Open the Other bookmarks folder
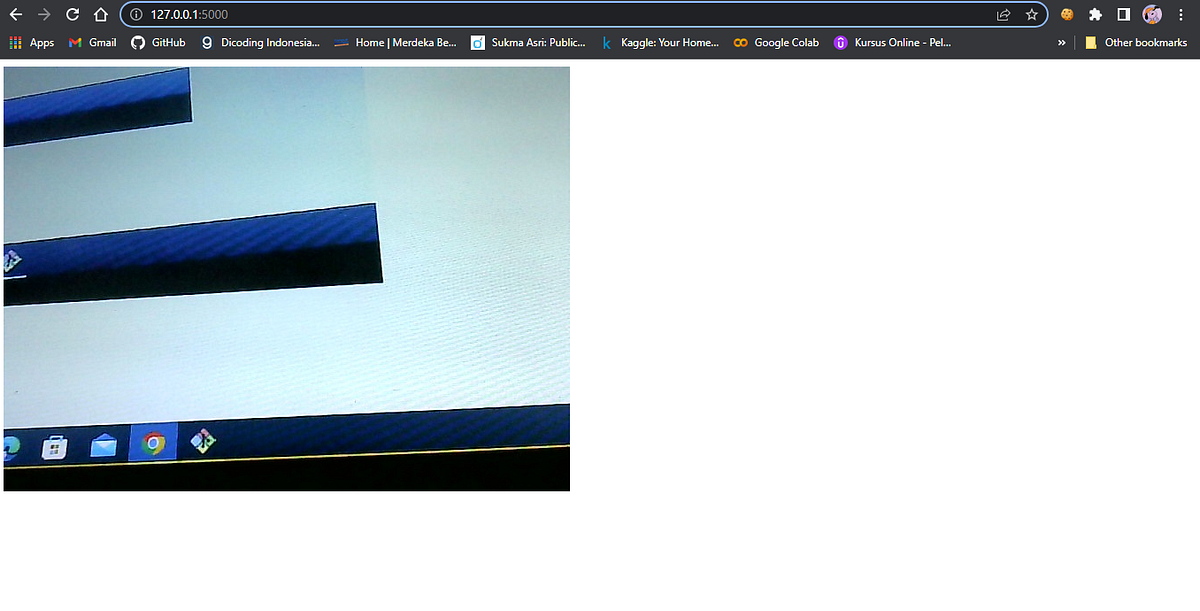Viewport: 1200px width, 611px height. [x=1136, y=42]
